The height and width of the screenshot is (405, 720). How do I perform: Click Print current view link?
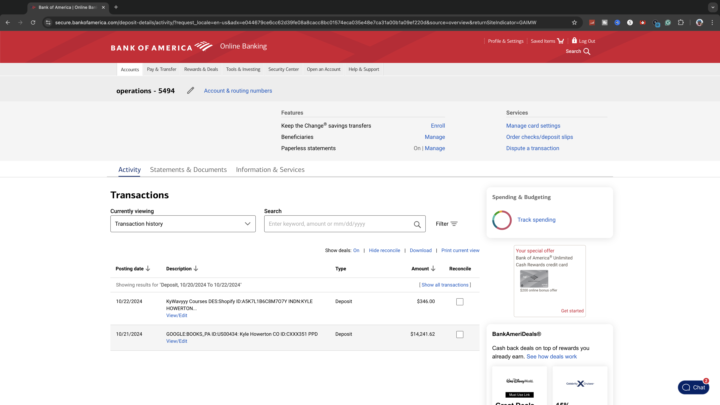460,250
